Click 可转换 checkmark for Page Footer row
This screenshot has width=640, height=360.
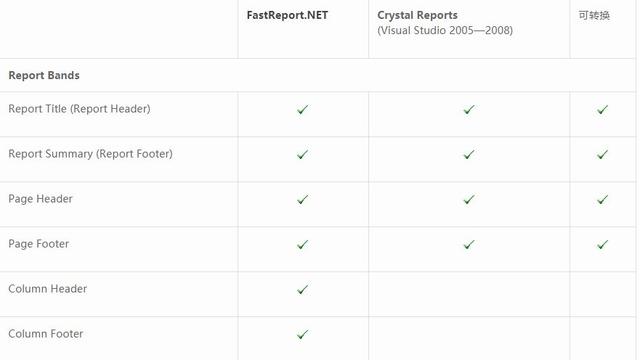coord(602,244)
